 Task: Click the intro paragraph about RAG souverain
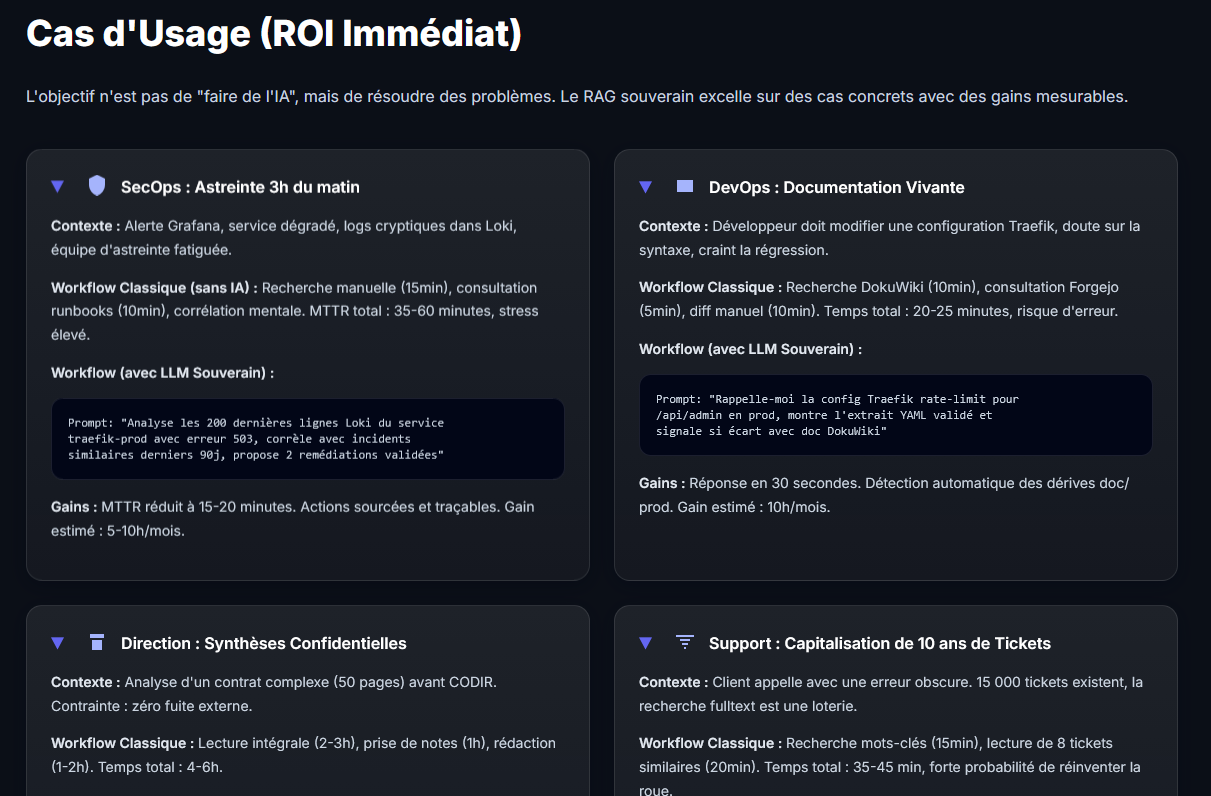point(576,97)
